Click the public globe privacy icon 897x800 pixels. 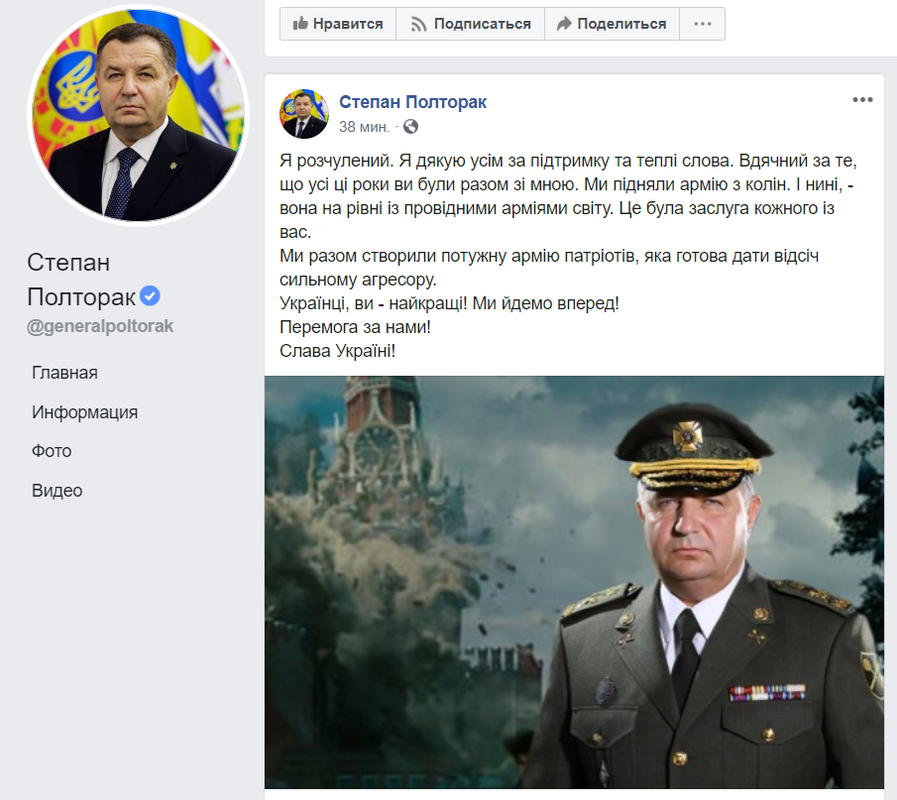(410, 126)
